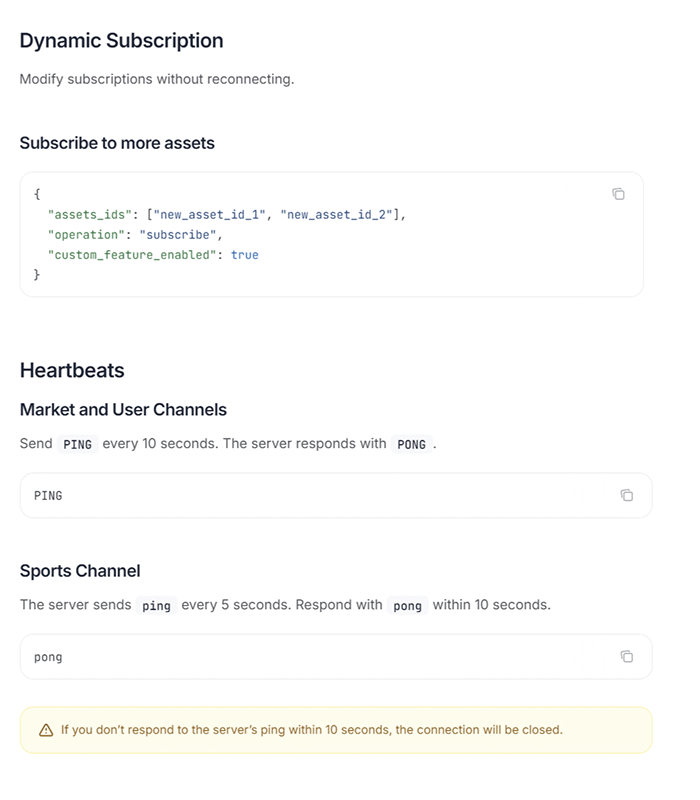Viewport: 700px width, 800px height.
Task: Click the "assets_ids" key in the JSON
Action: 87,214
